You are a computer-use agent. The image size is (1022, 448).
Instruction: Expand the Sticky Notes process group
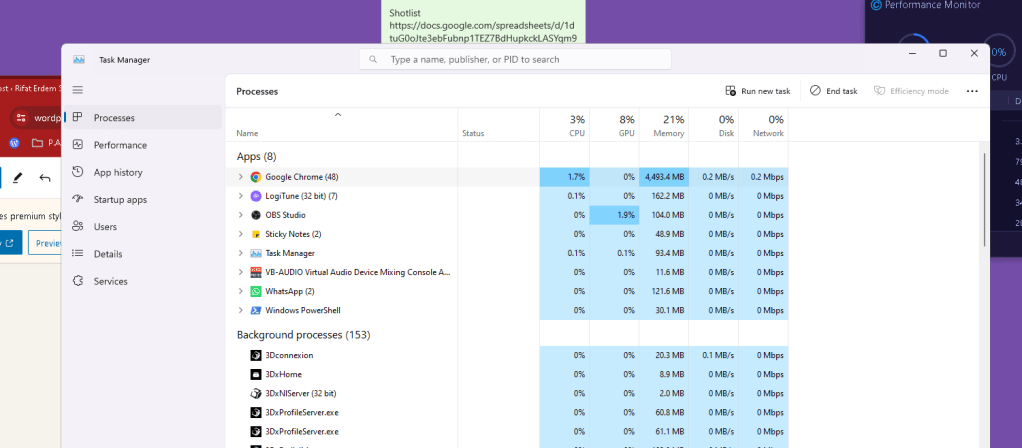tap(241, 233)
